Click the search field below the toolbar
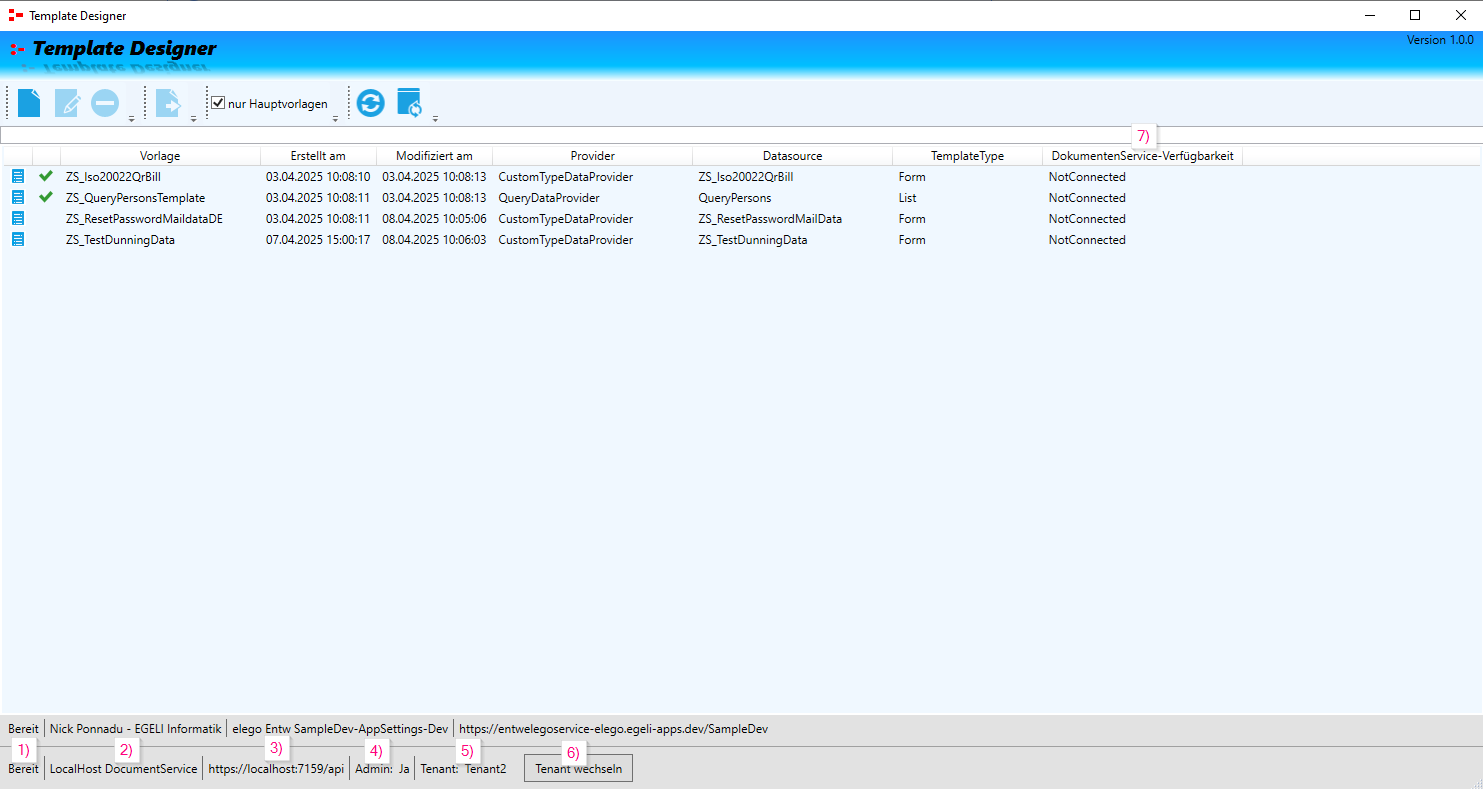The image size is (1483, 789). pyautogui.click(x=741, y=134)
